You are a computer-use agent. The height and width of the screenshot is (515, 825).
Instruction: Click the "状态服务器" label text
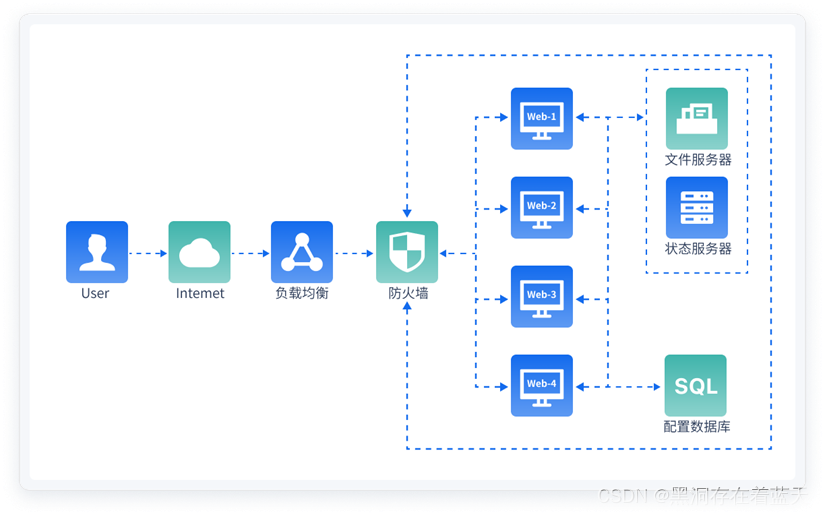click(x=698, y=248)
